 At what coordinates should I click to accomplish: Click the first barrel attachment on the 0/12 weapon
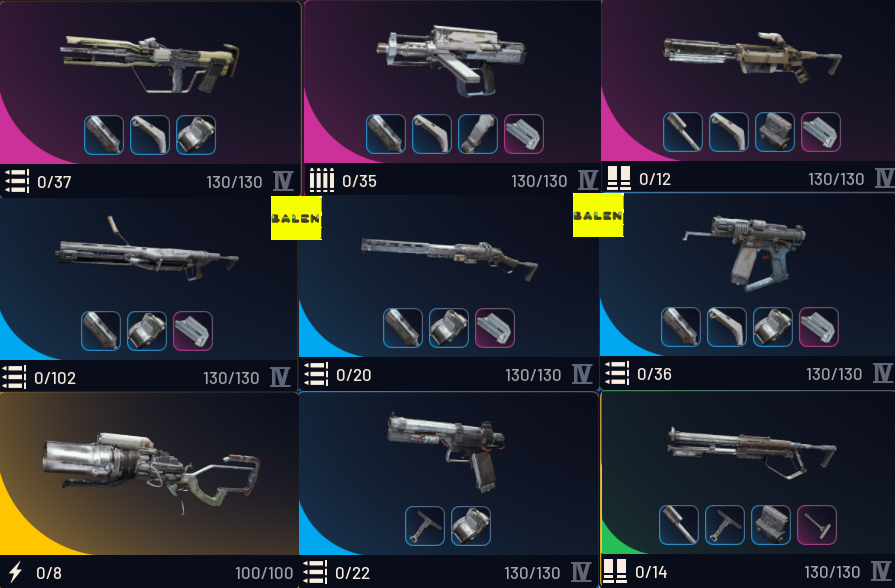point(683,132)
